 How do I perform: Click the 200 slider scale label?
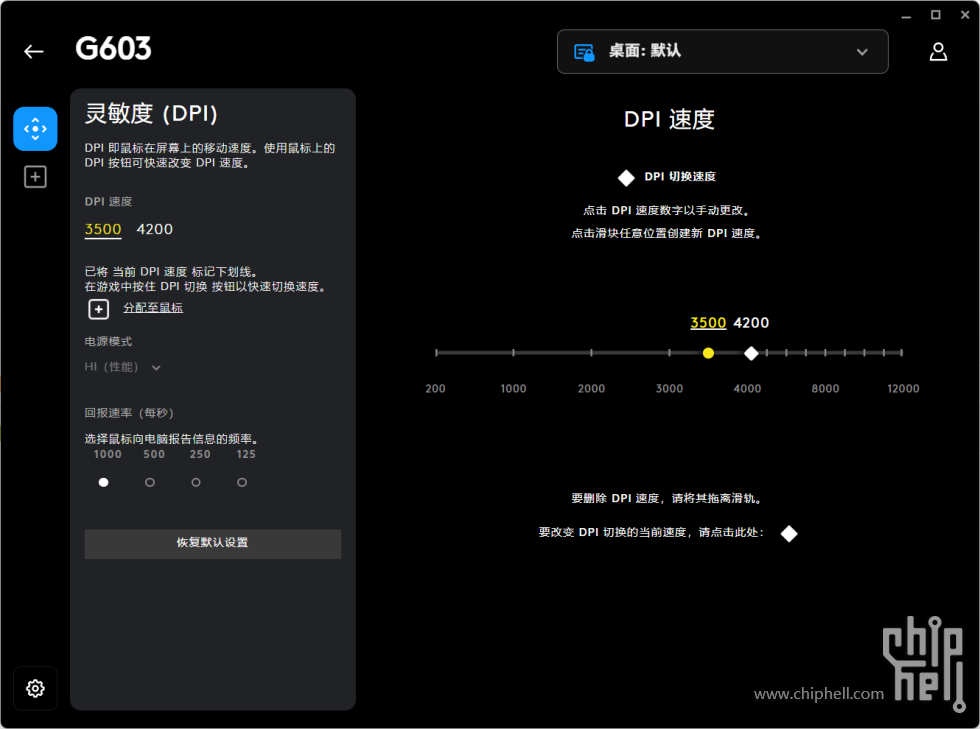coord(436,388)
